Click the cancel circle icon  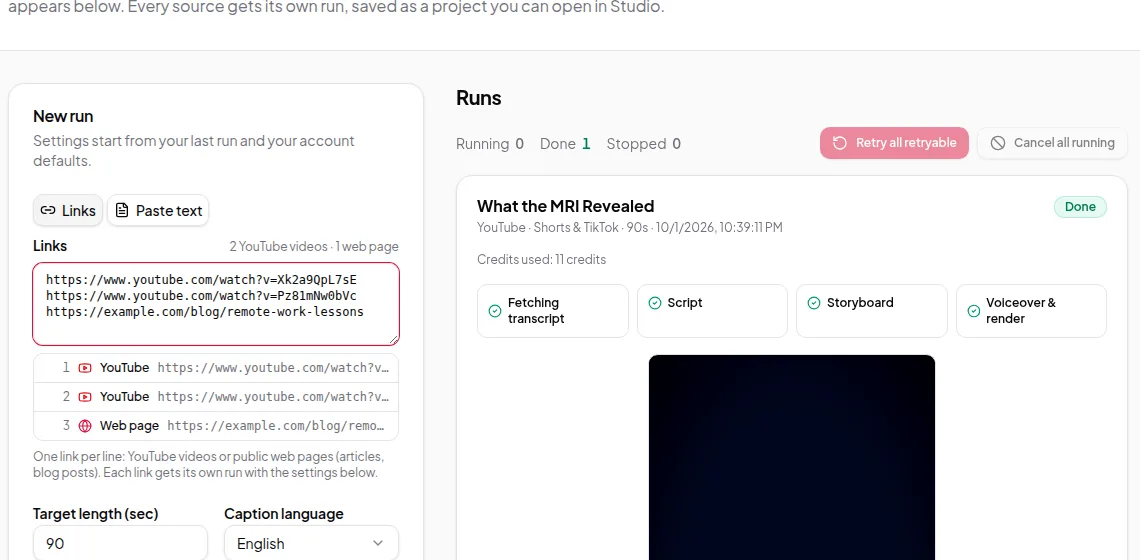click(998, 143)
